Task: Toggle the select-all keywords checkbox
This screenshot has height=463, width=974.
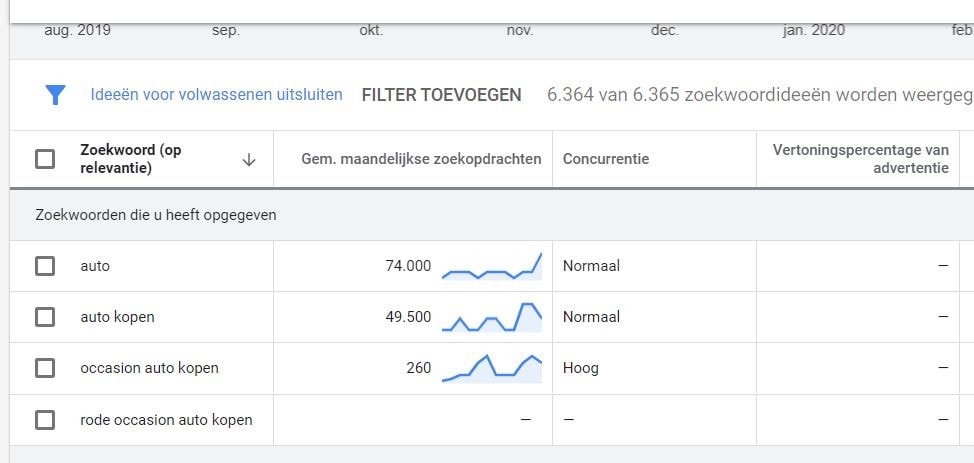Action: (x=45, y=159)
